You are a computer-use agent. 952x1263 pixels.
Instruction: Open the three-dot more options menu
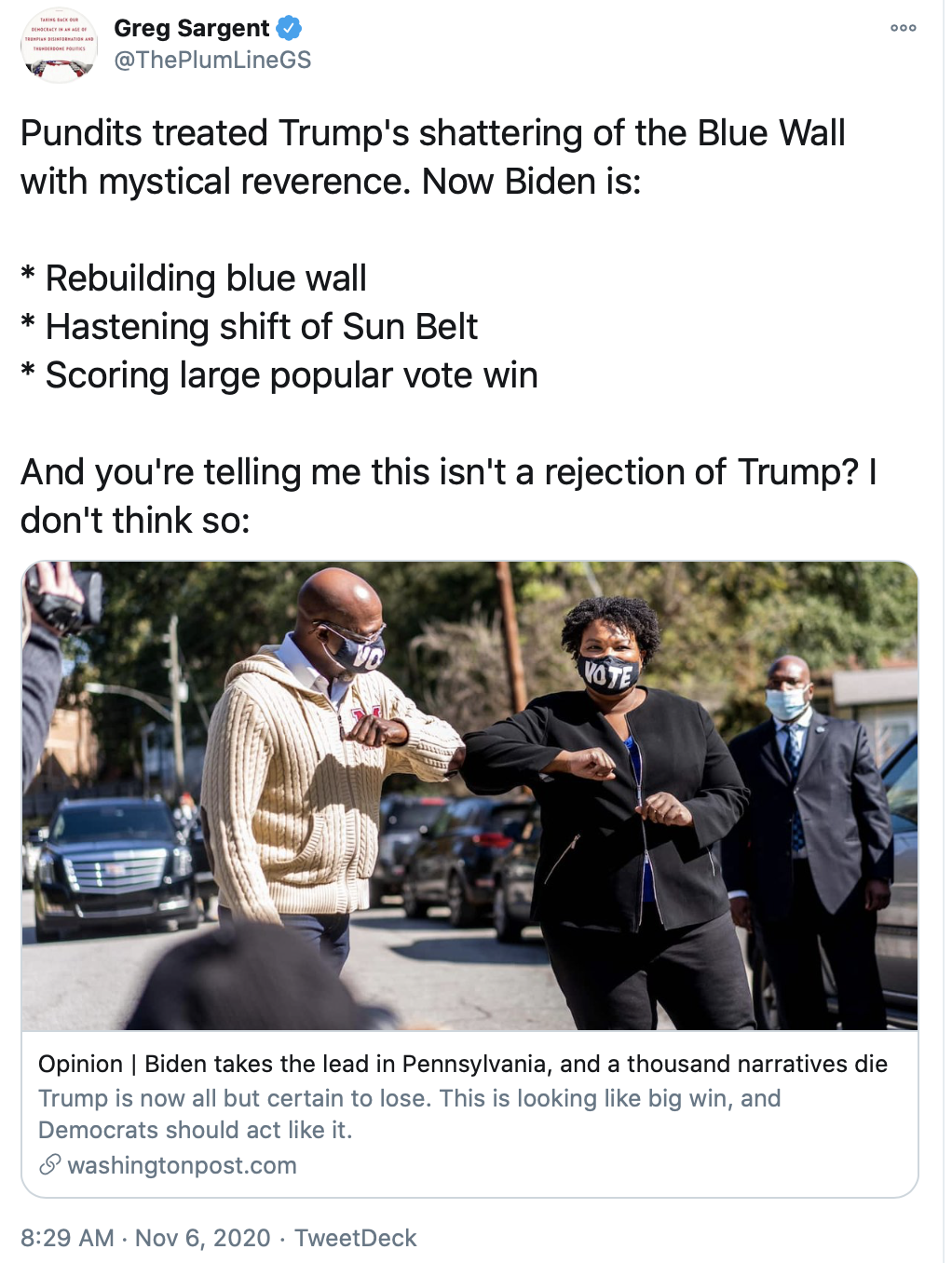[x=903, y=28]
